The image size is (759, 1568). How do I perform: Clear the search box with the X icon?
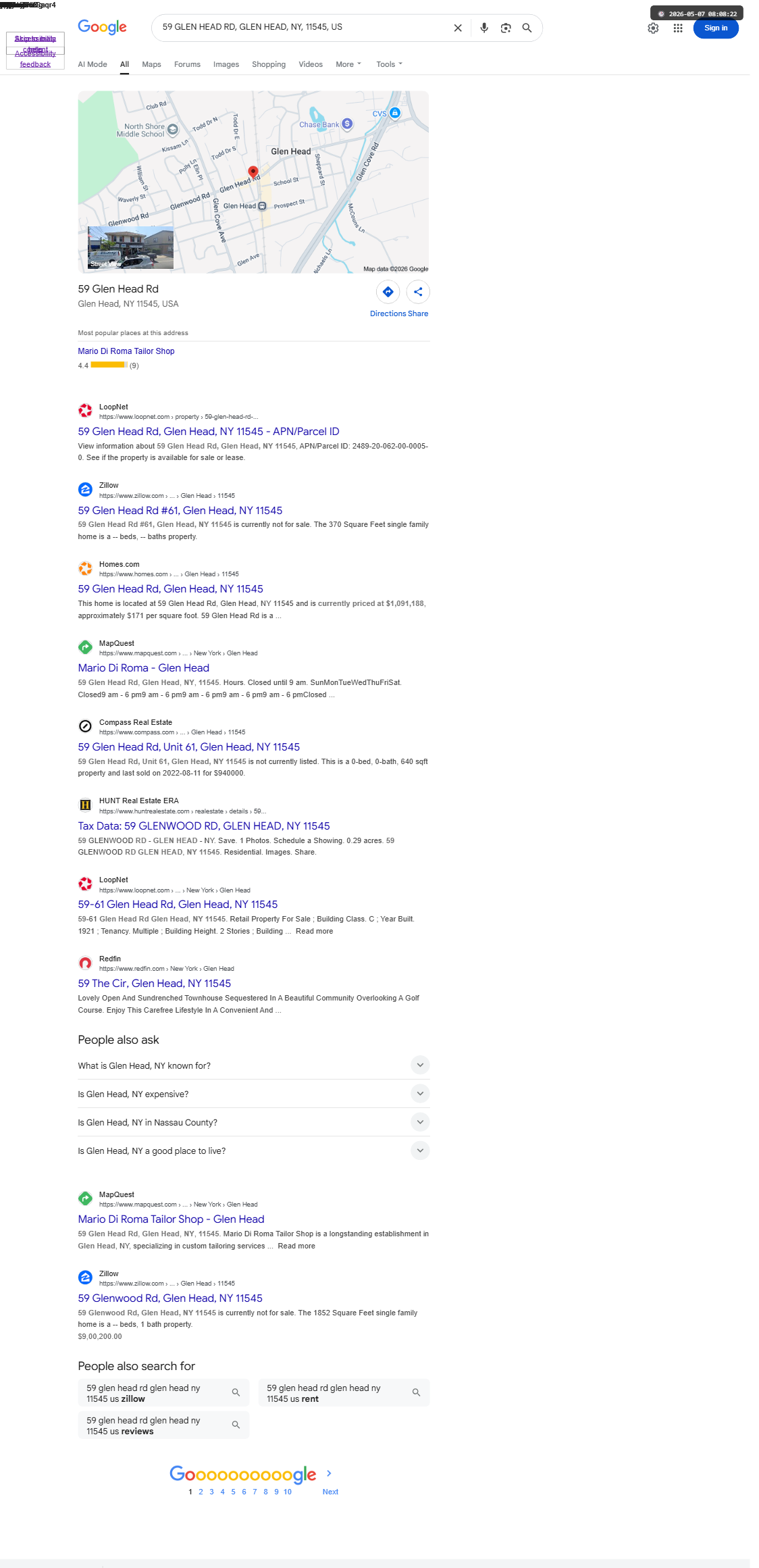(458, 28)
